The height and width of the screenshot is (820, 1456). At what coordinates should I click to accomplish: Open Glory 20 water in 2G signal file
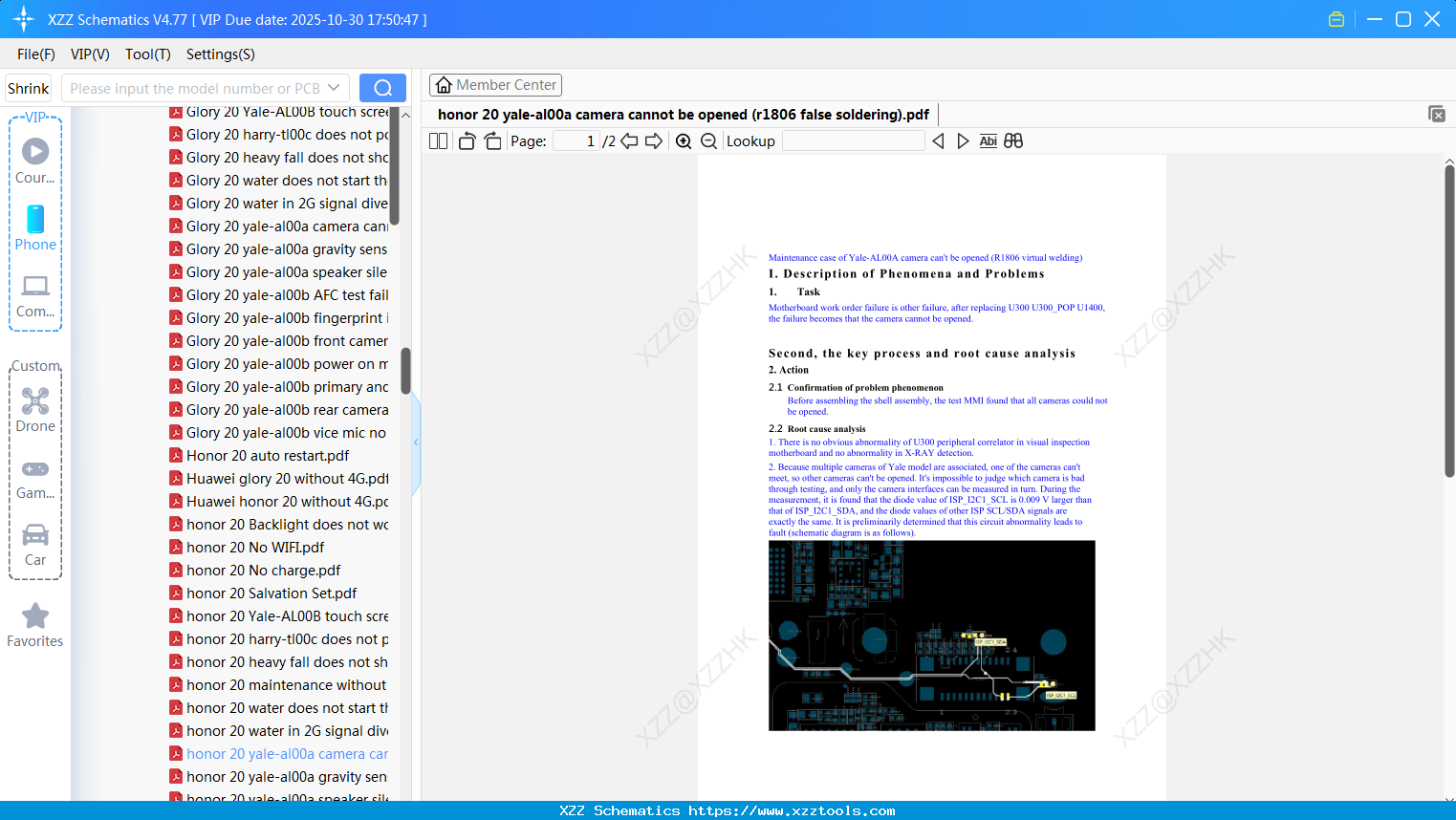click(x=287, y=203)
